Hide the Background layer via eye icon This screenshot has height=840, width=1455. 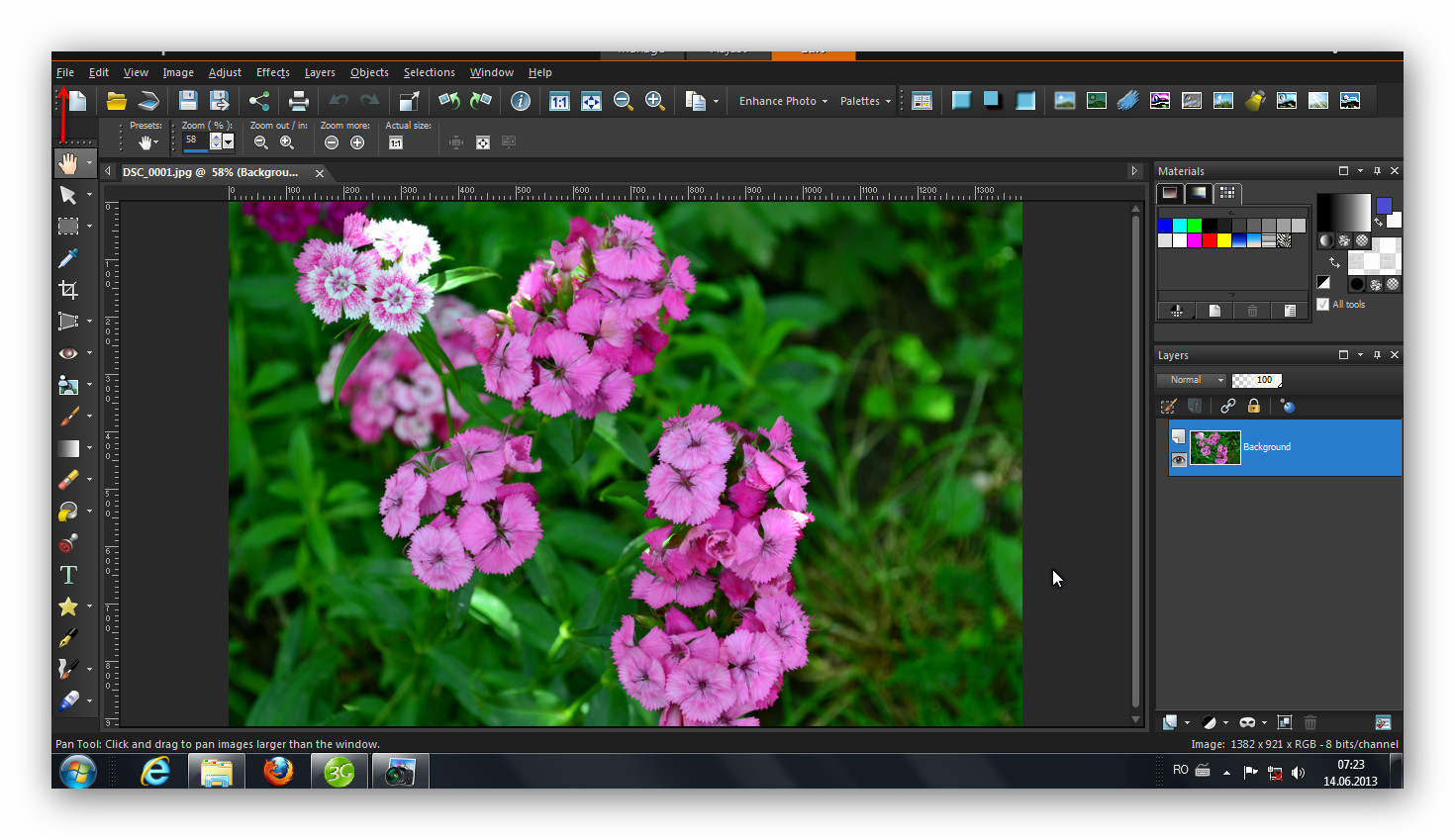pos(1179,460)
